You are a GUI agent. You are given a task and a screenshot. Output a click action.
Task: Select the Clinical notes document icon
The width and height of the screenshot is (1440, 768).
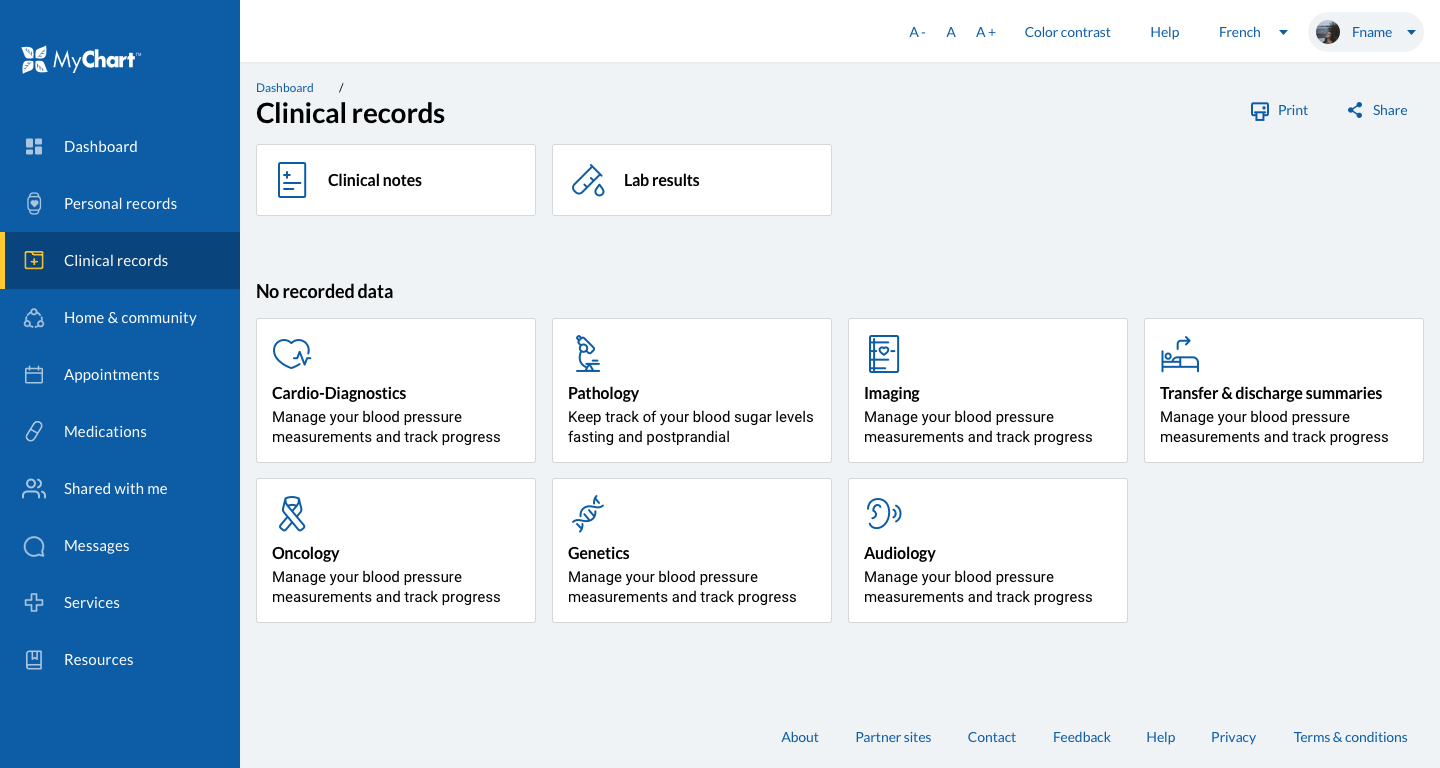click(291, 179)
